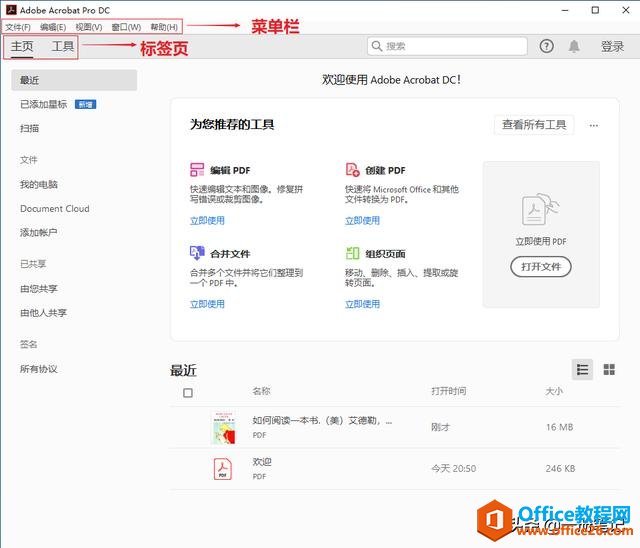Open the 视图(V) menu
Screen dimensions: 640x548
tap(89, 27)
